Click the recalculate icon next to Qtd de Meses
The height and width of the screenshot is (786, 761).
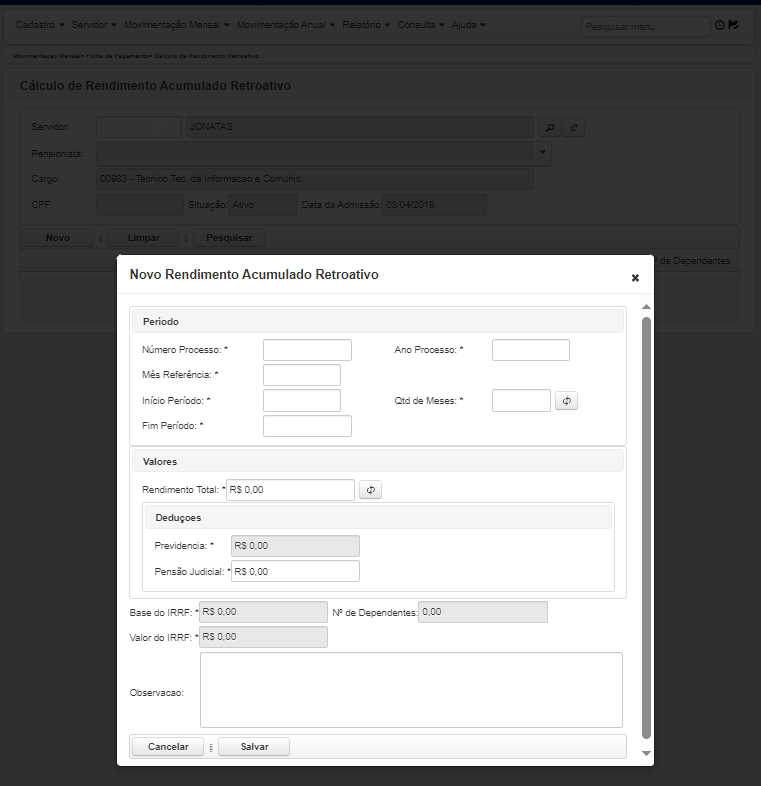pos(566,401)
